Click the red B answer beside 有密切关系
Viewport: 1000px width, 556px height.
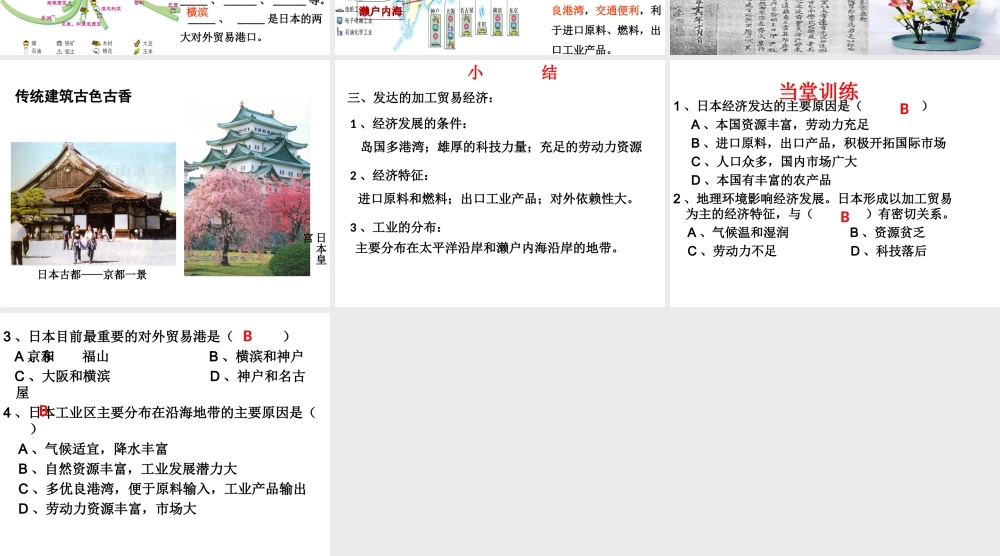point(844,217)
